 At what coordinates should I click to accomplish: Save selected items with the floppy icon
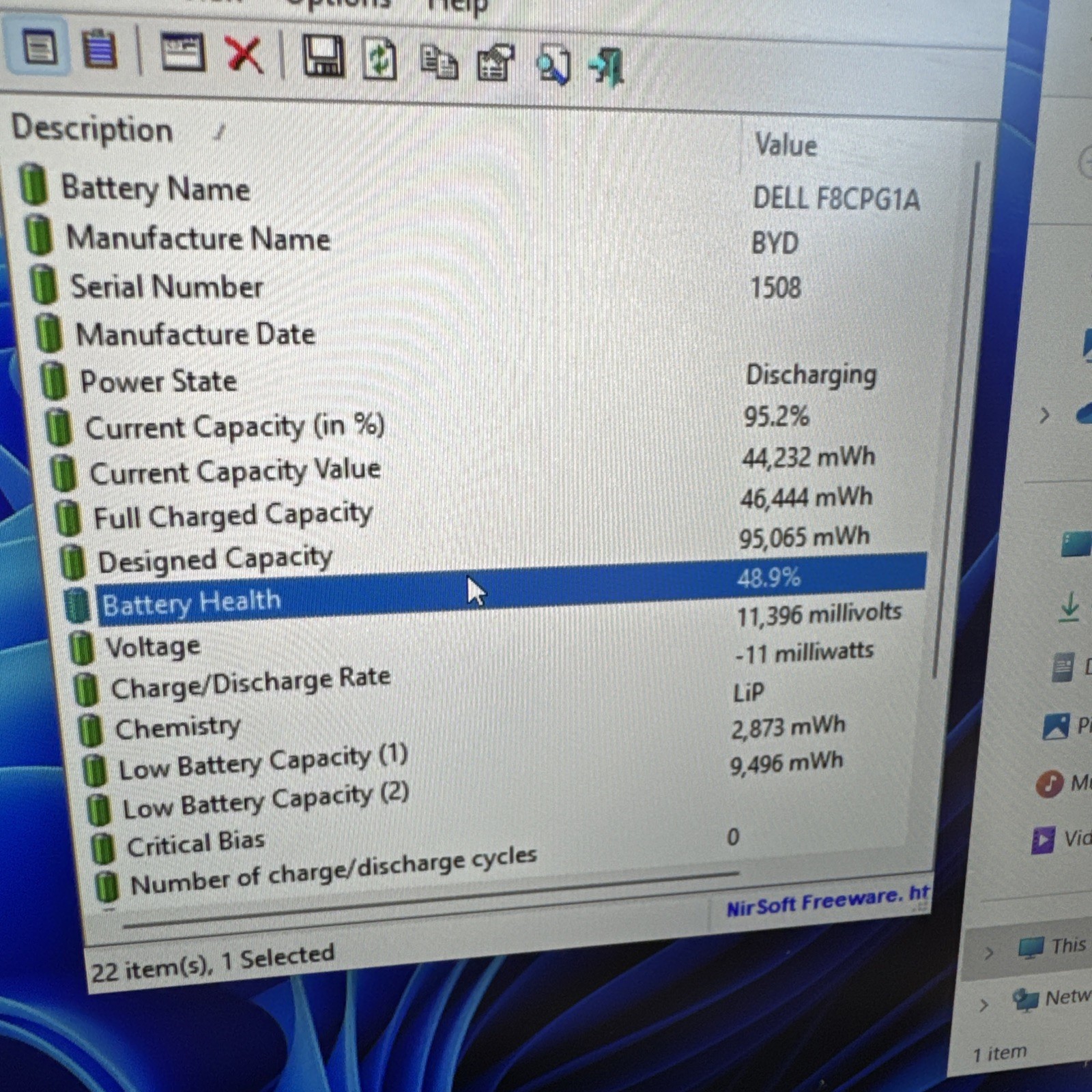coord(323,57)
